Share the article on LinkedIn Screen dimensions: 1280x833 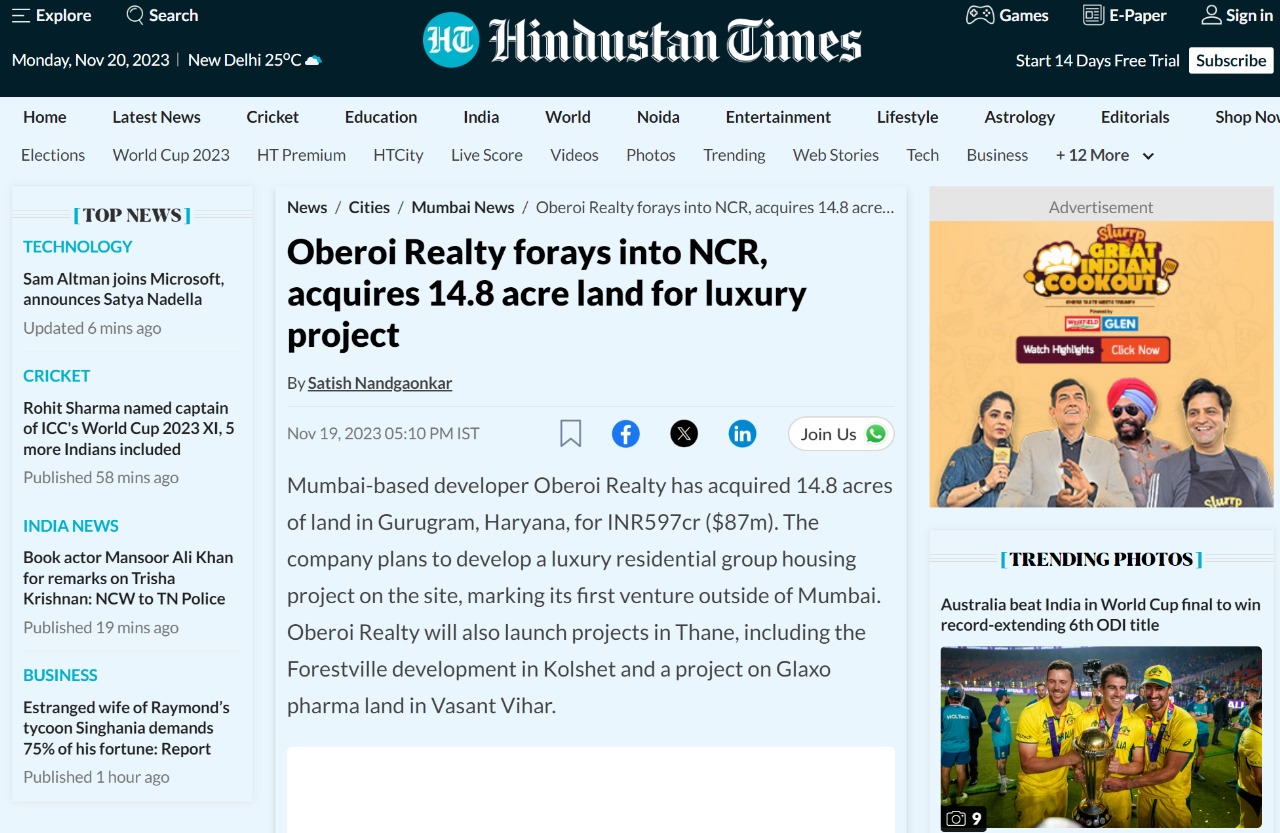pos(742,433)
